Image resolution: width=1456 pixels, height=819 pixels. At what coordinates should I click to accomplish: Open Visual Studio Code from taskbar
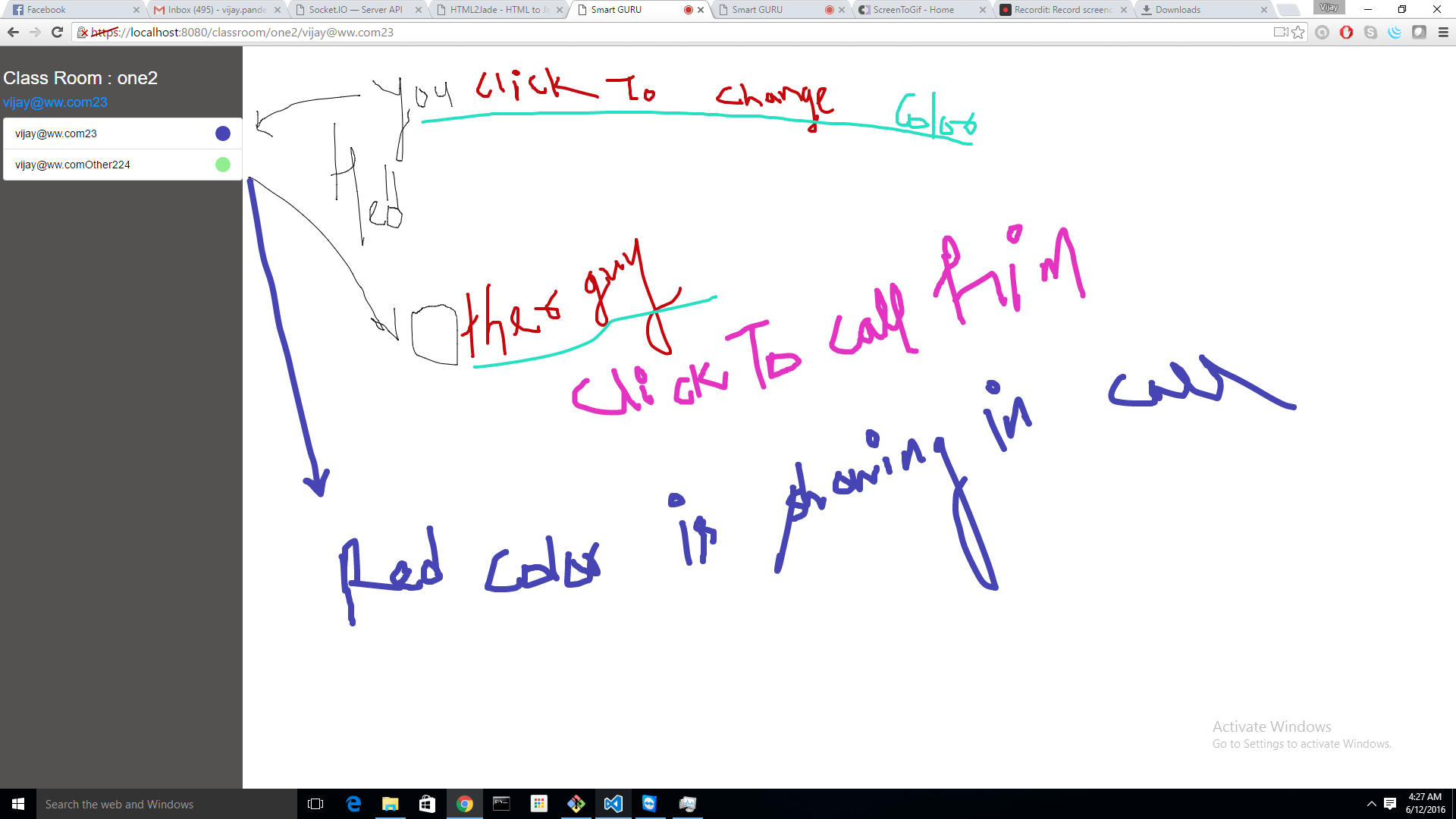coord(613,804)
